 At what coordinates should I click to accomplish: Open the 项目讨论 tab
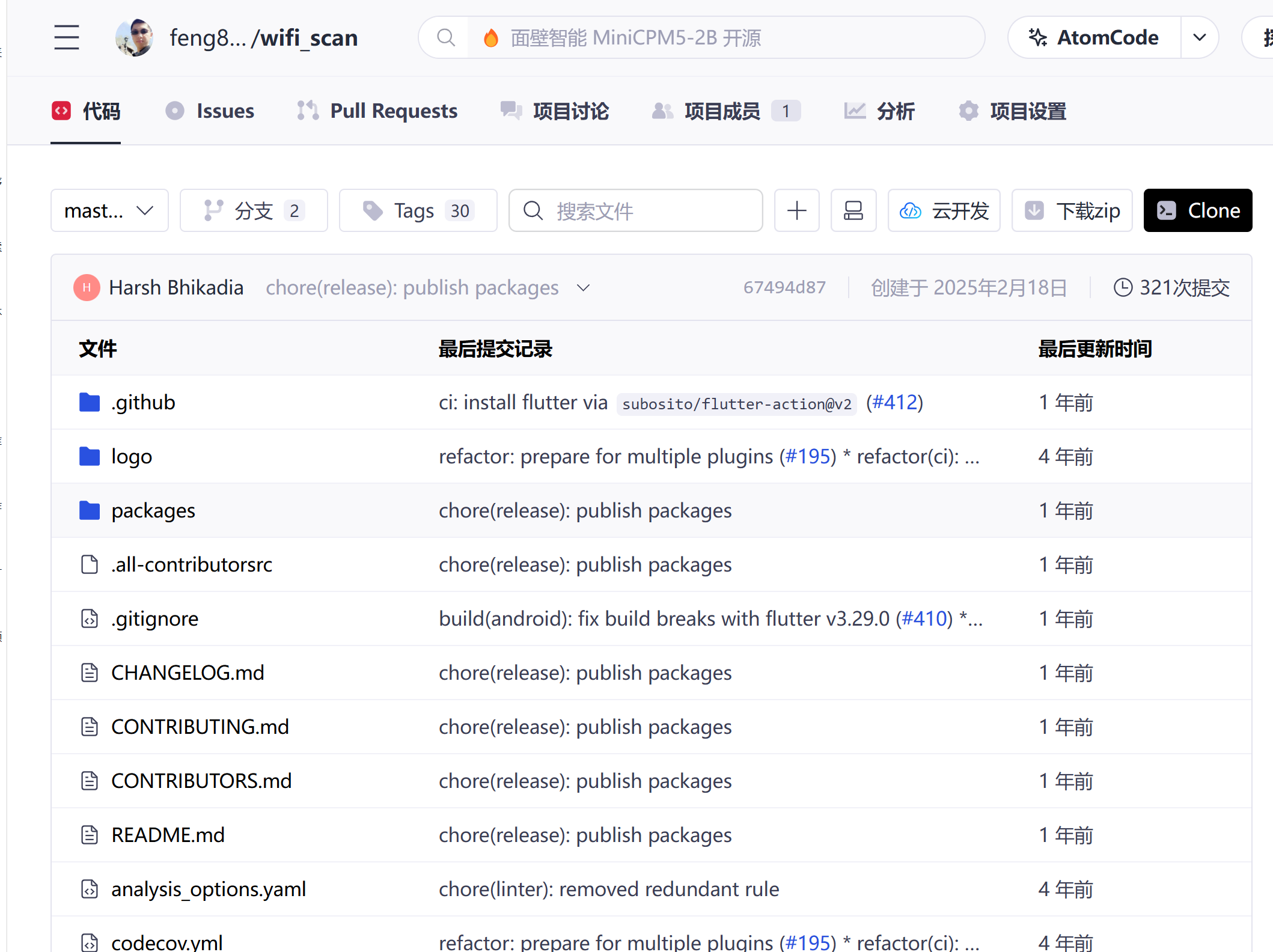[555, 111]
